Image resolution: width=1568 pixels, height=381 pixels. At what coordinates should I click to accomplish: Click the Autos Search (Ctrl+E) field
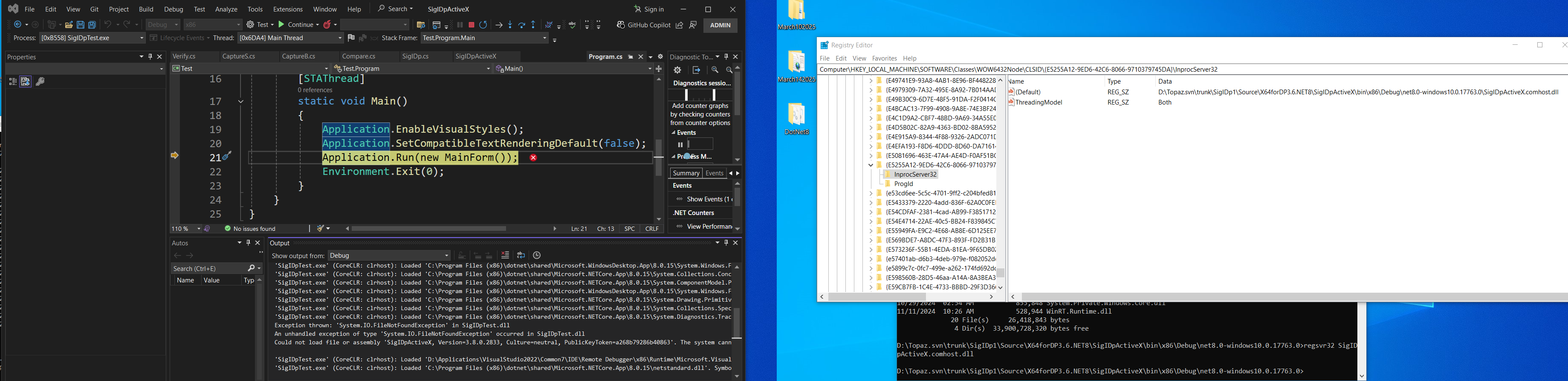[x=216, y=269]
